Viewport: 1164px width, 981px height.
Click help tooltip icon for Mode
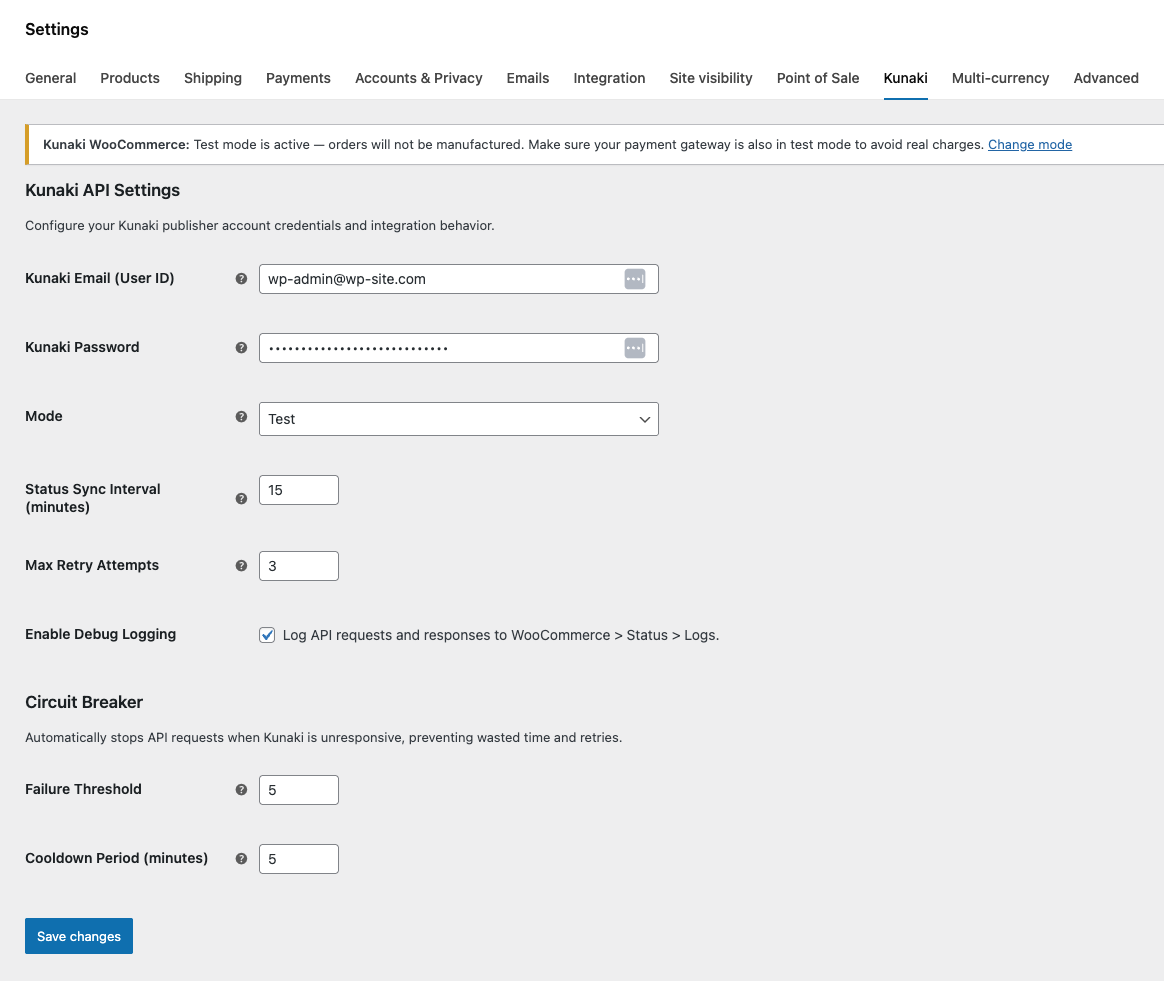tap(241, 417)
